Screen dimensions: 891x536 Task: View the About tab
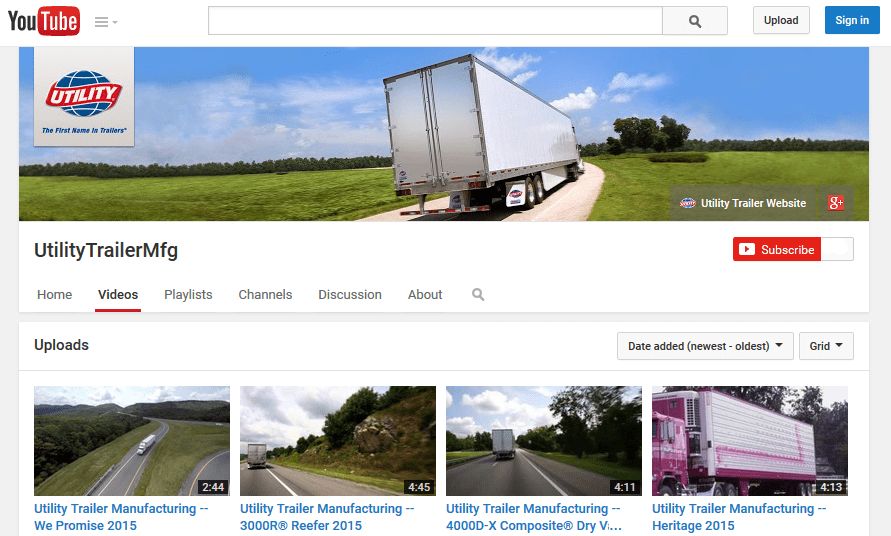[x=425, y=294]
